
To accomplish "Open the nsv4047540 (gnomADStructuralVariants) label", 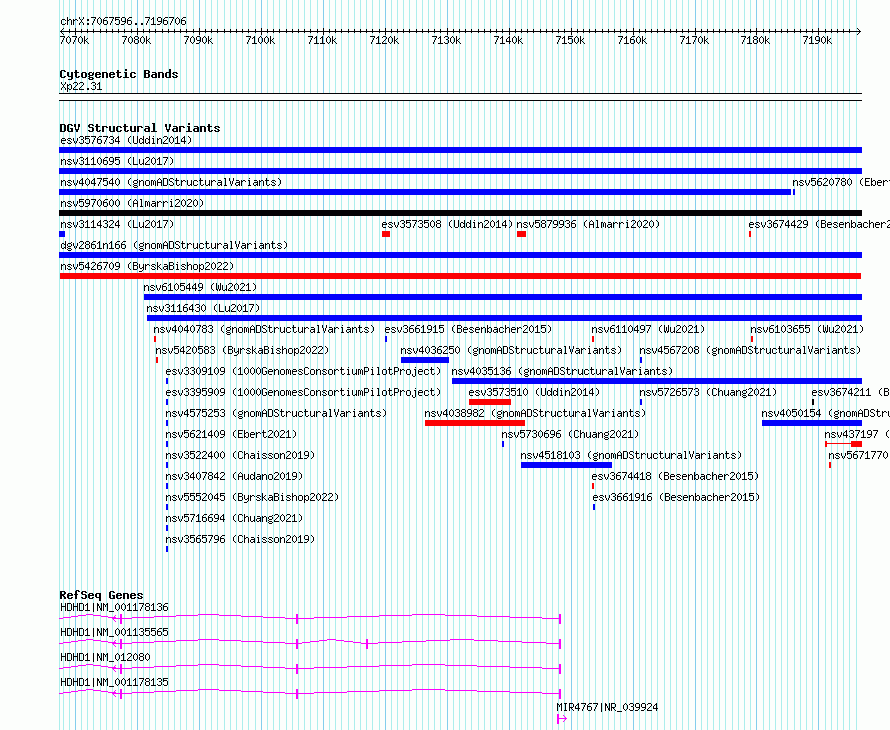I will click(171, 182).
